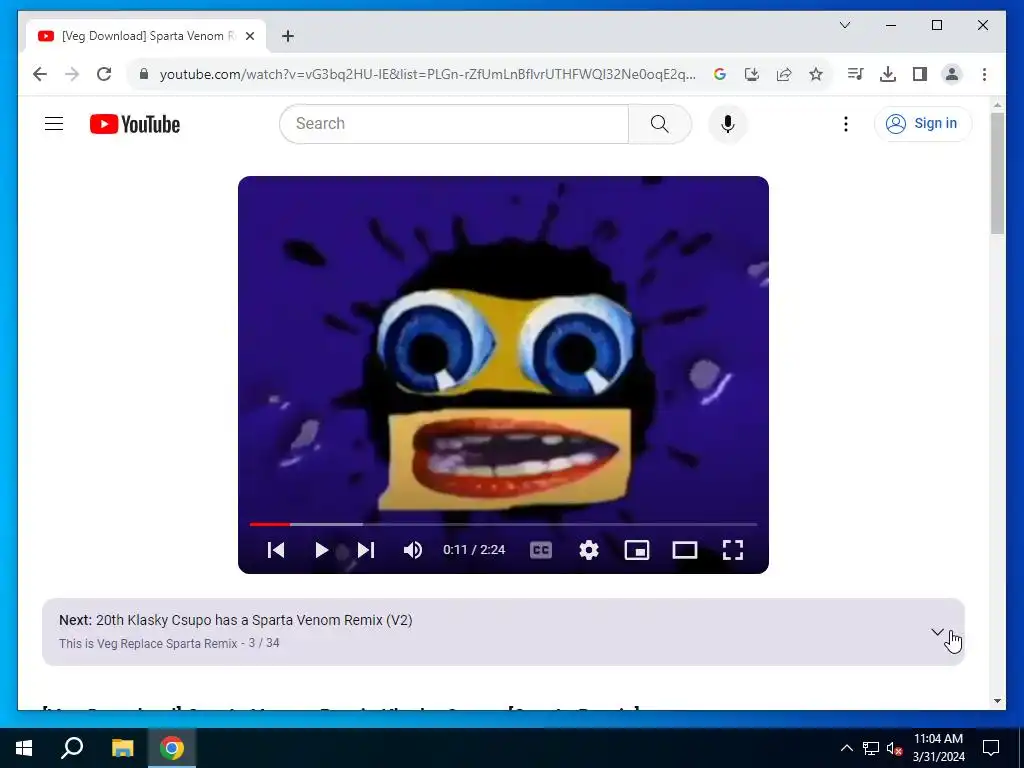
Task: Close the YouTube browser tab
Action: click(x=249, y=36)
